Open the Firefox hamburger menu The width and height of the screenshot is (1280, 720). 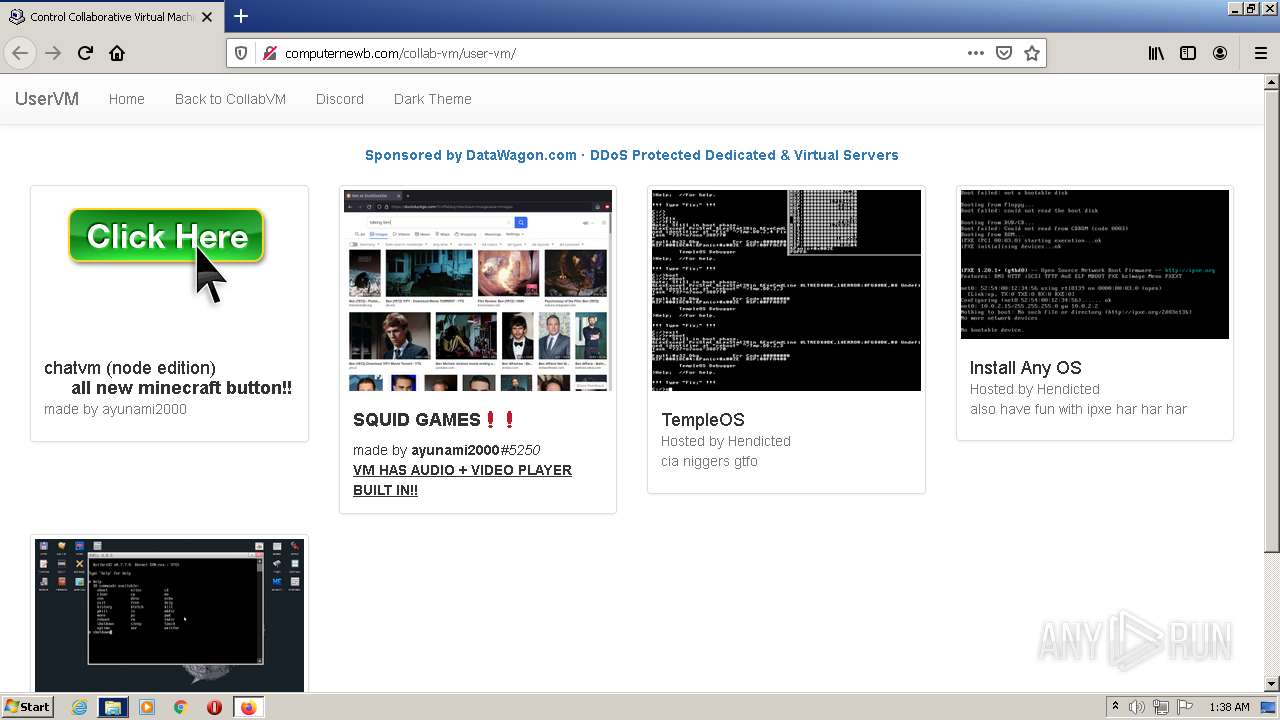(x=1260, y=53)
